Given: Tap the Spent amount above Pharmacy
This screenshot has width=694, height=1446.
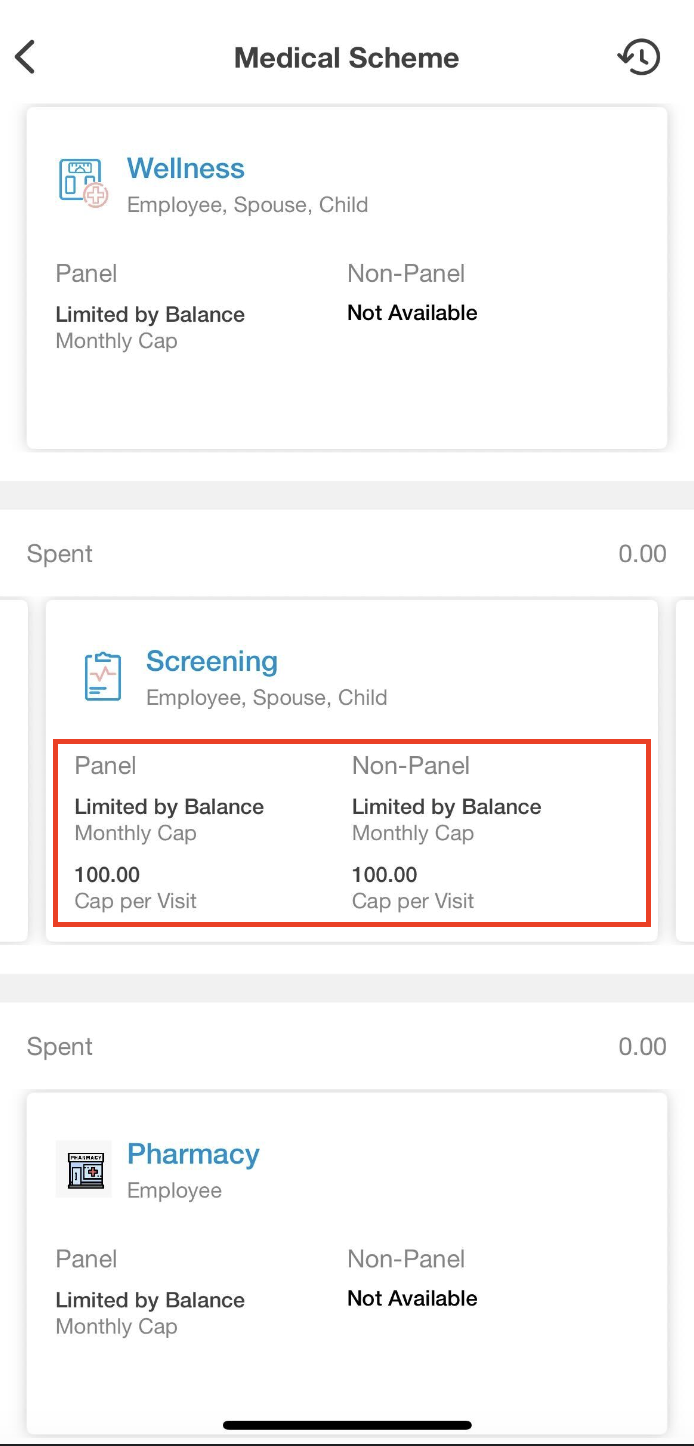Looking at the screenshot, I should coord(642,1047).
